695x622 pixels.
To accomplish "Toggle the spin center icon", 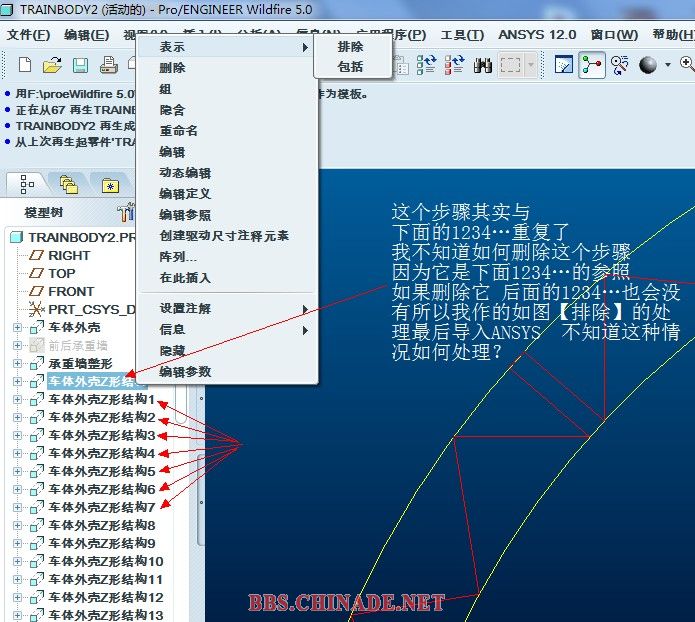I will click(x=592, y=65).
